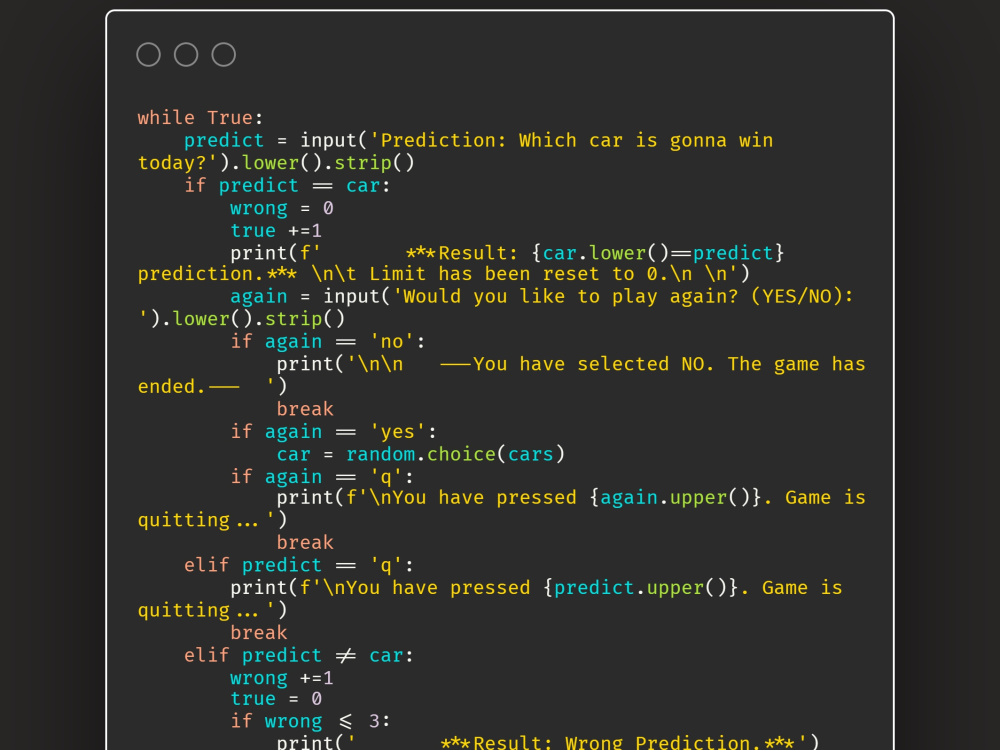
Task: Click the 'today?').lower().strip()' line
Action: pyautogui.click(x=276, y=163)
